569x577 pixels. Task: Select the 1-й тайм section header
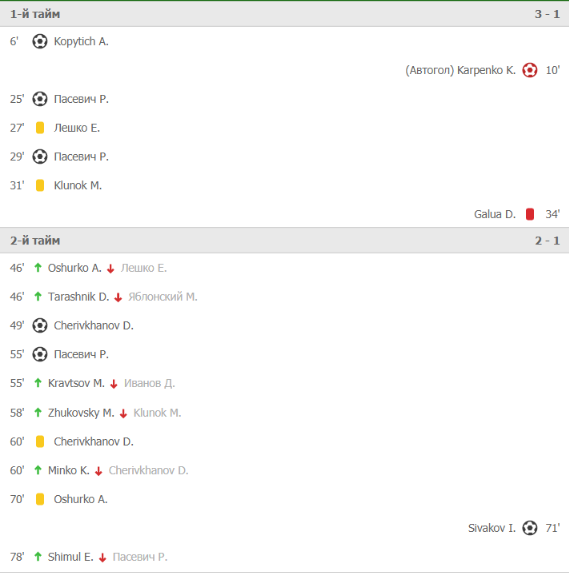[x=284, y=14]
